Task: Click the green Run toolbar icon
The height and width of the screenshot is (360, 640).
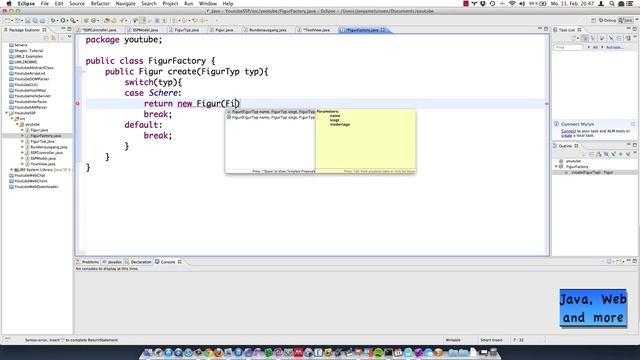Action: click(x=63, y=20)
